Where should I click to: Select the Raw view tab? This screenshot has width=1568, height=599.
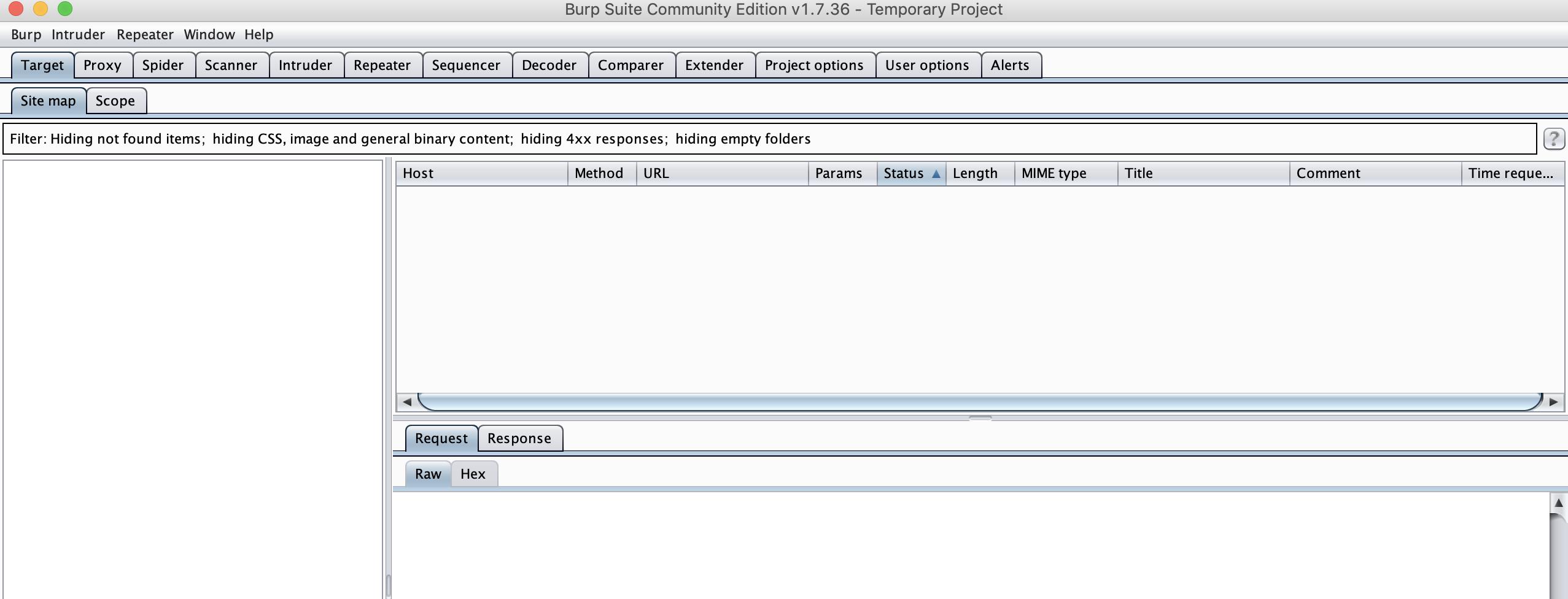click(x=429, y=474)
